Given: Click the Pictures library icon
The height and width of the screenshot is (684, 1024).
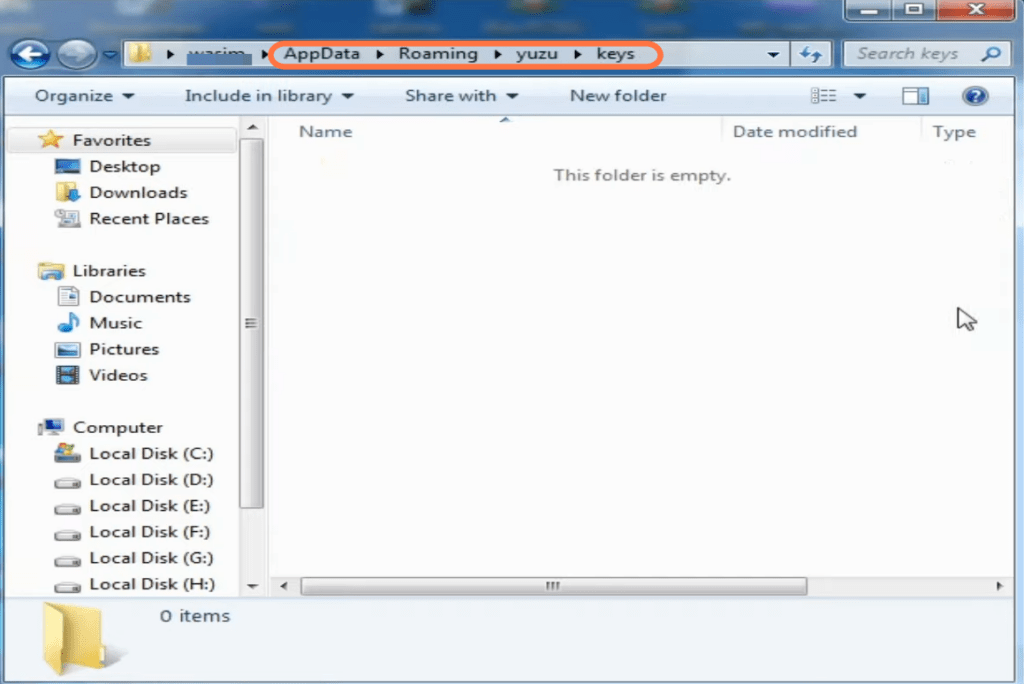Looking at the screenshot, I should click(x=67, y=350).
